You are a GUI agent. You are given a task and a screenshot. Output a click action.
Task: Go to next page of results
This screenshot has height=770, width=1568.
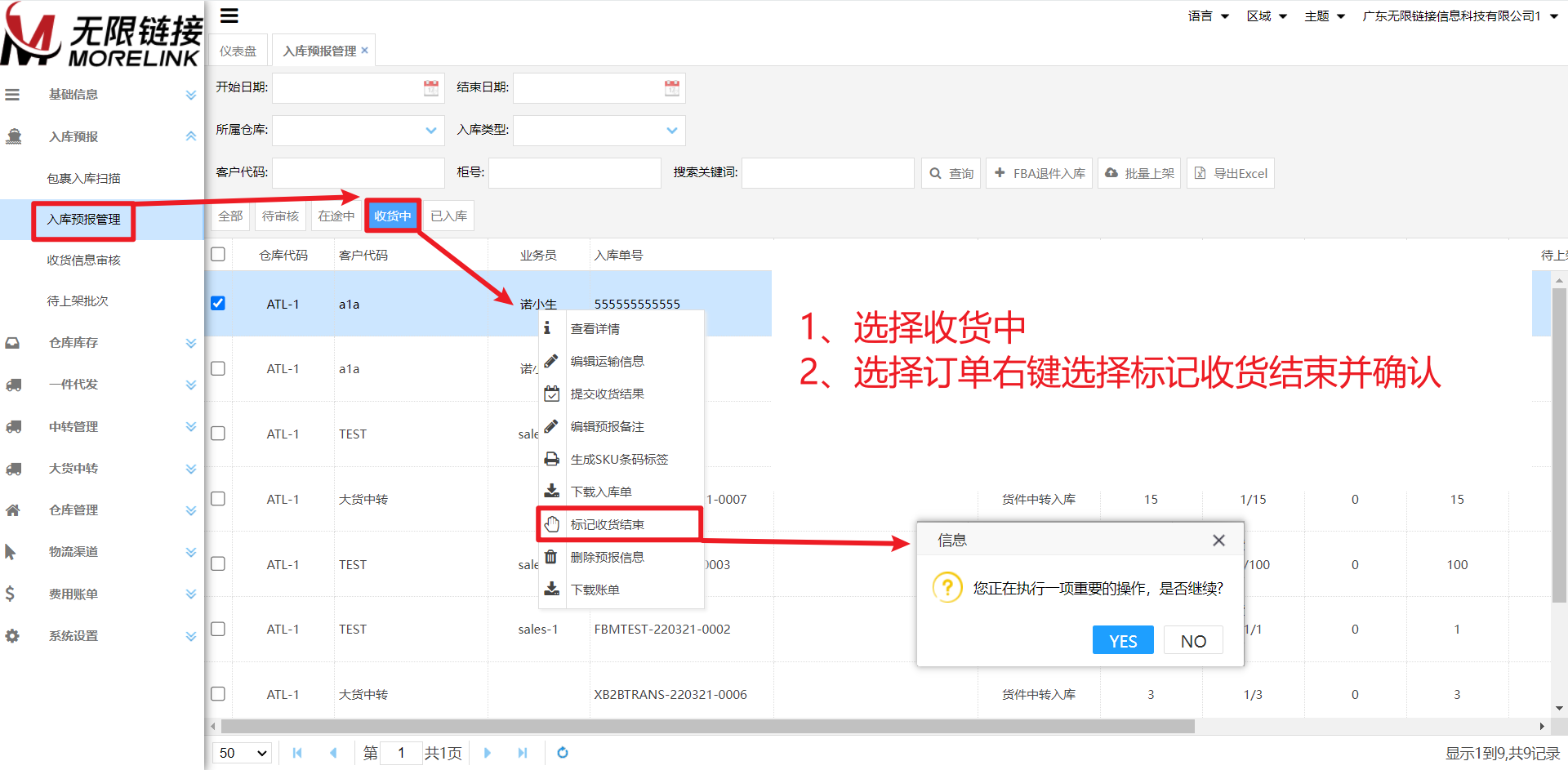pyautogui.click(x=488, y=753)
